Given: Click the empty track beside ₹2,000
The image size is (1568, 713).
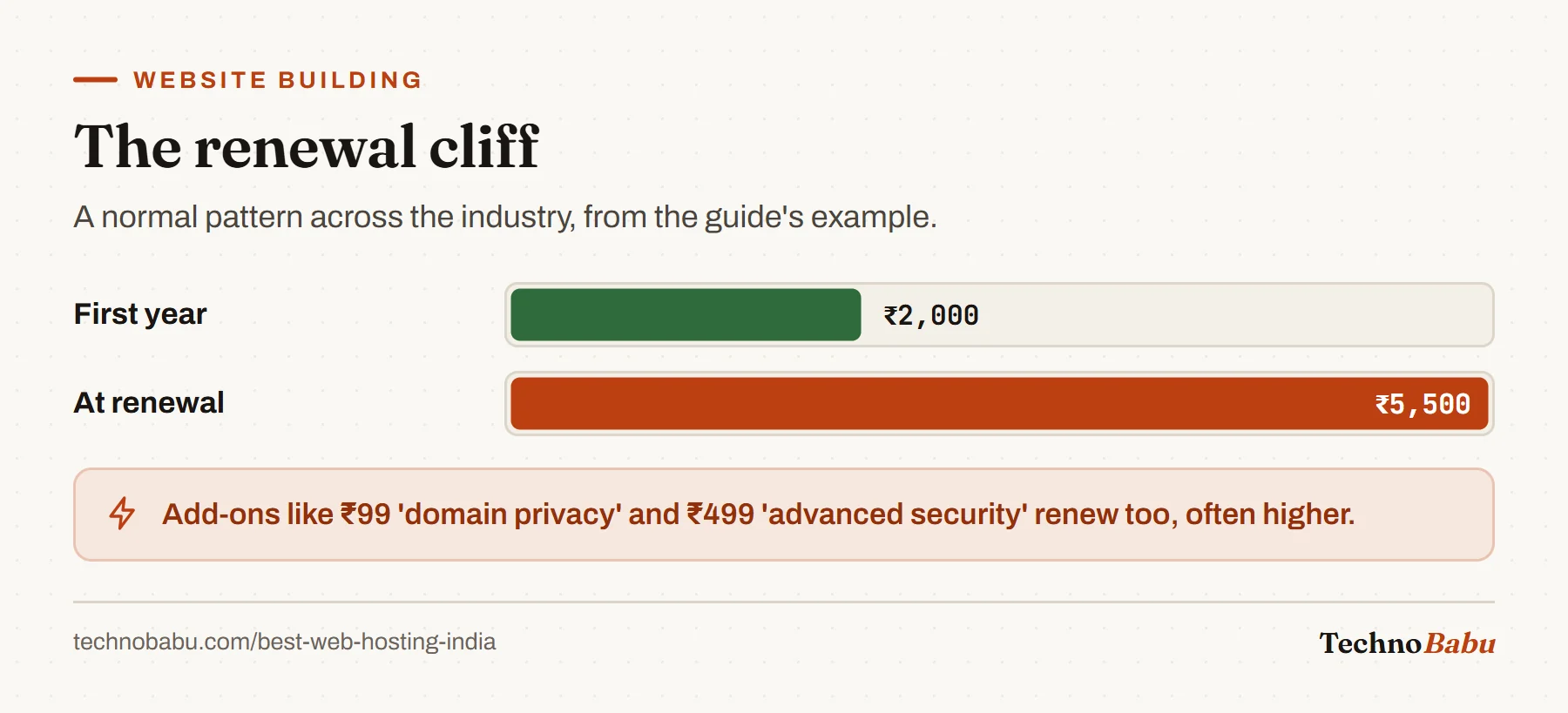Looking at the screenshot, I should click(1234, 315).
